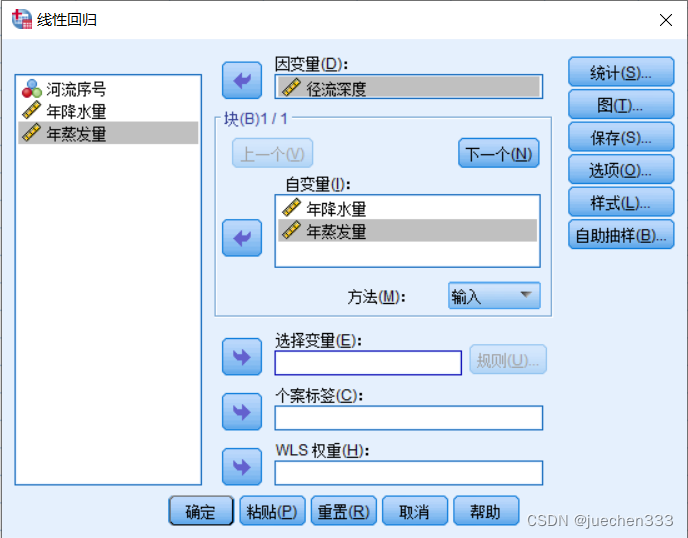
Task: Open the 保存(S) dialog
Action: (x=621, y=137)
